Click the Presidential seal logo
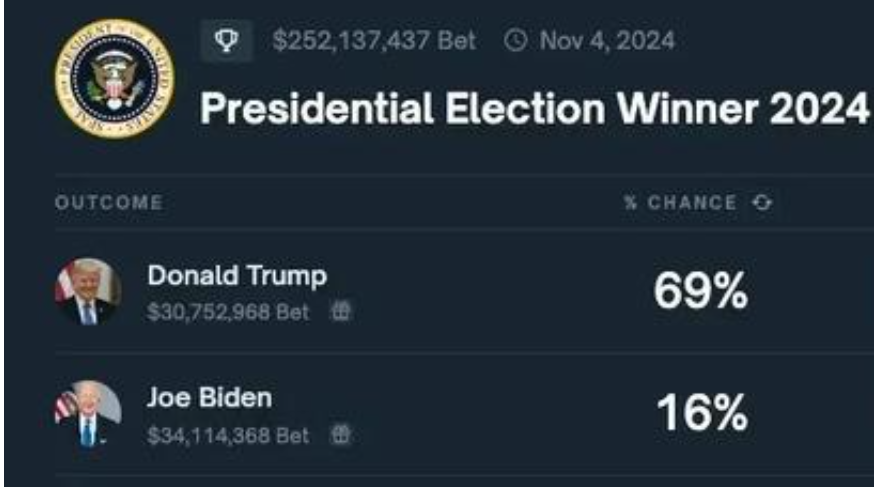The width and height of the screenshot is (874, 487). 114,78
